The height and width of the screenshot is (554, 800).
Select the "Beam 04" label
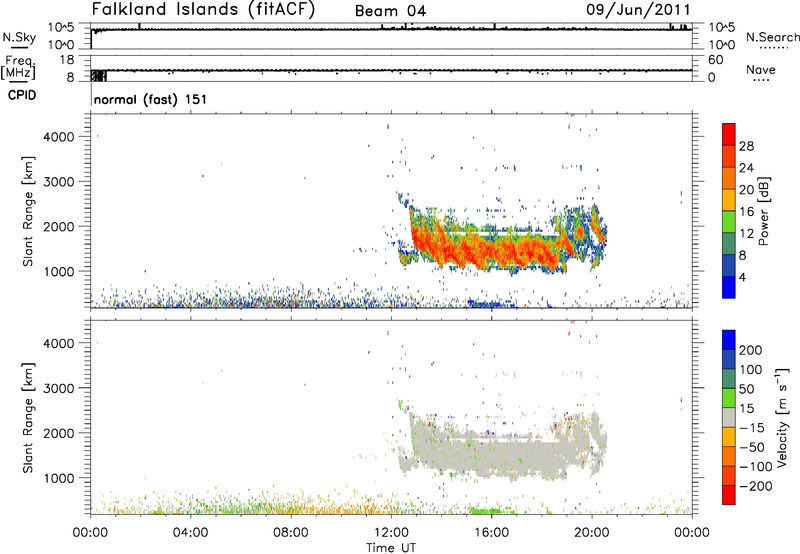390,11
